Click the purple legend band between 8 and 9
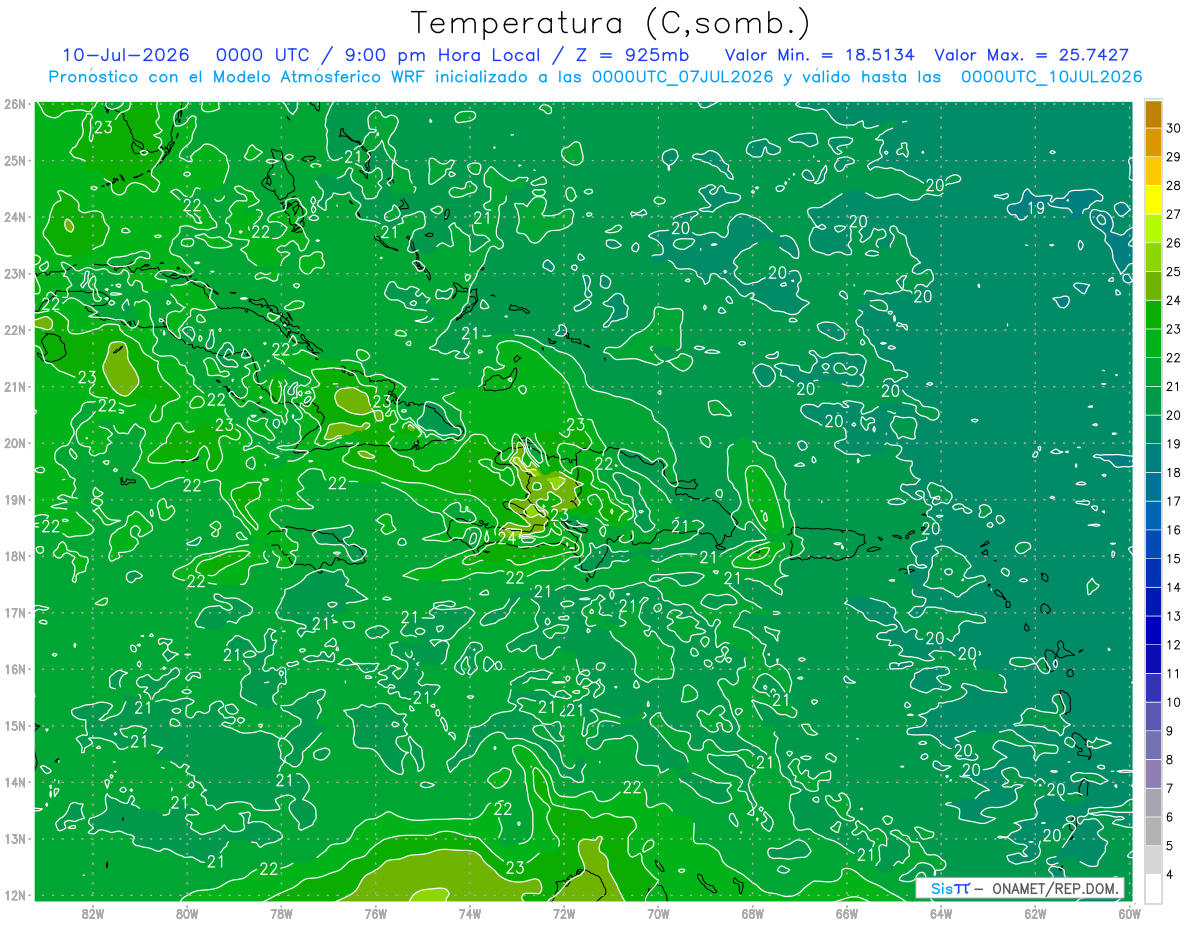The image size is (1200, 927). click(x=1153, y=745)
